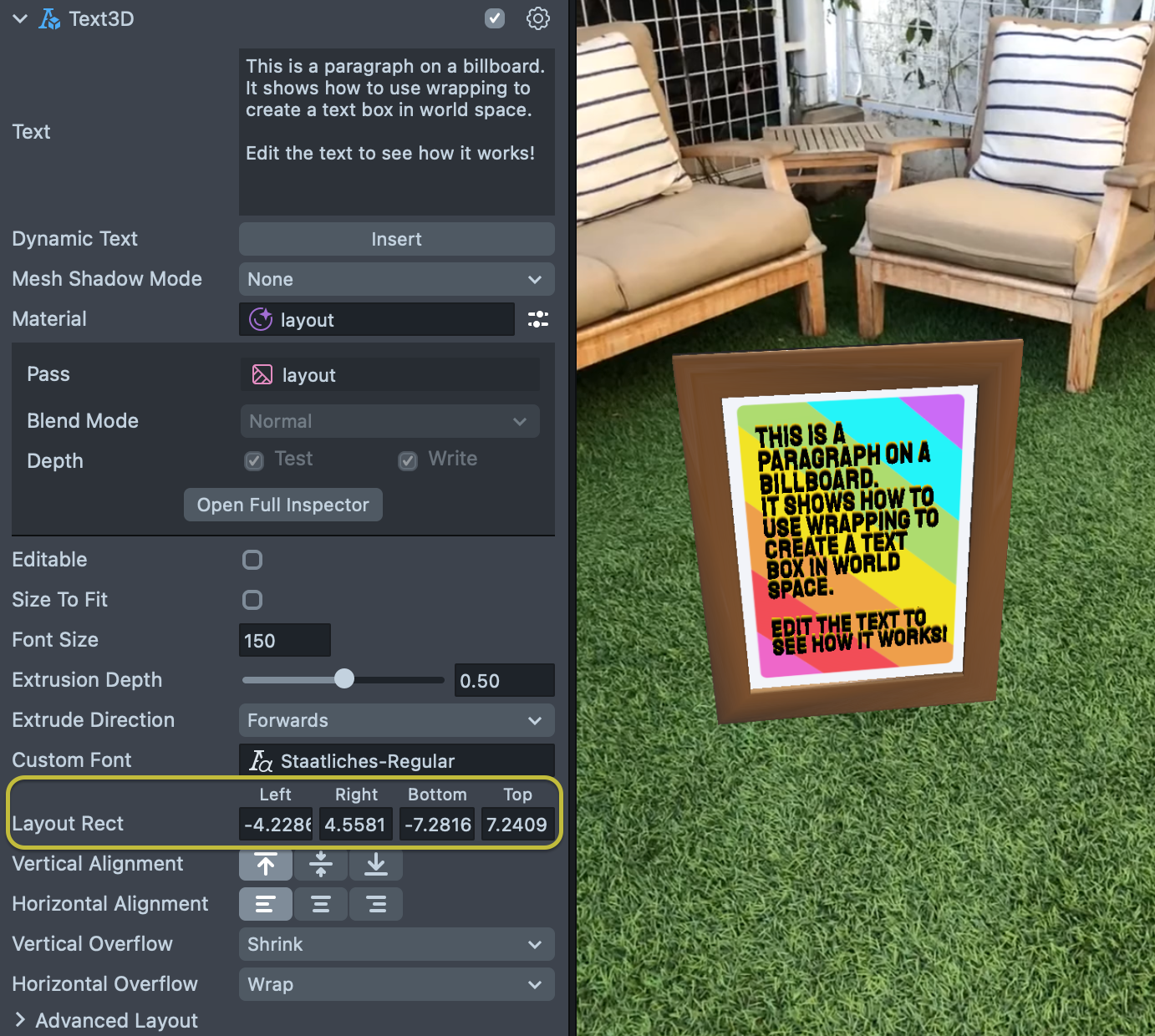Select left horizontal alignment
Screen dimensions: 1155x1036
tap(266, 904)
